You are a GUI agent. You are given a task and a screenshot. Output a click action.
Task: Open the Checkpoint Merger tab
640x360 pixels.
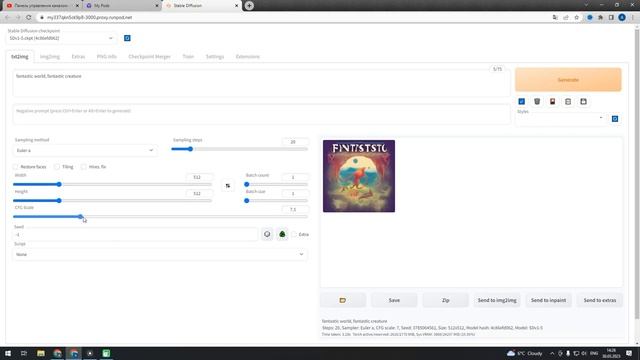click(x=149, y=57)
